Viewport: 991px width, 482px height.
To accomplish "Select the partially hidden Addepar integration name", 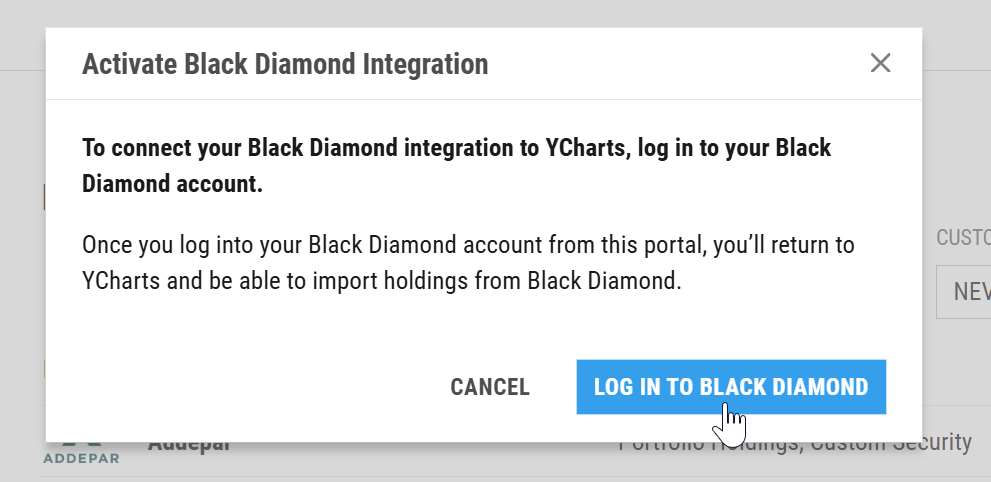I will [x=188, y=446].
